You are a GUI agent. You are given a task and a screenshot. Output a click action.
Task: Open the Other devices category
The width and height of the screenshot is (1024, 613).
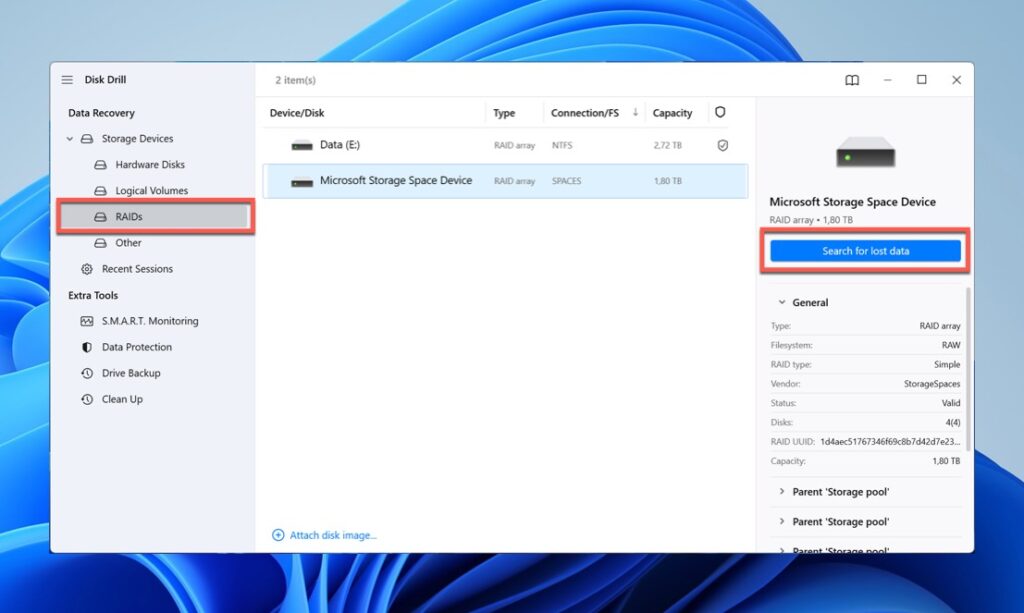[x=128, y=242]
